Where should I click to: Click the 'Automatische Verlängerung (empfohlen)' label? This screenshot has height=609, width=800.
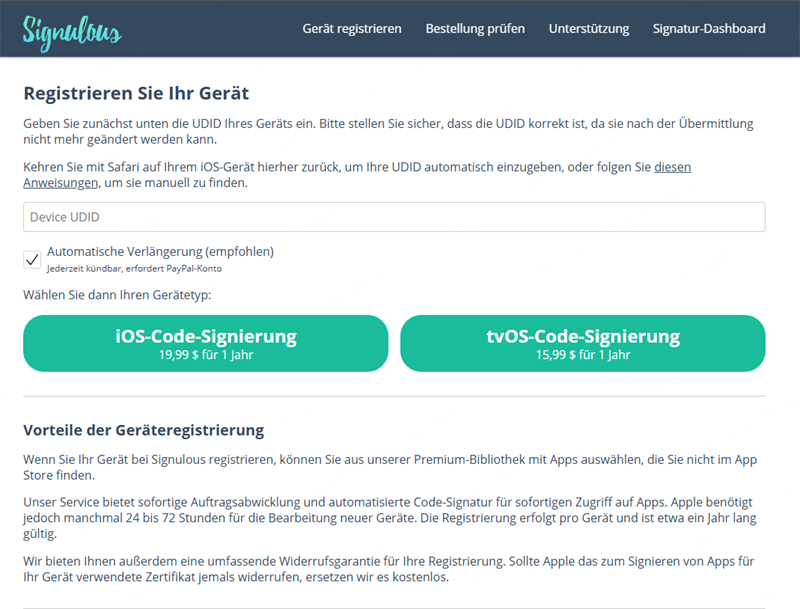coord(160,252)
